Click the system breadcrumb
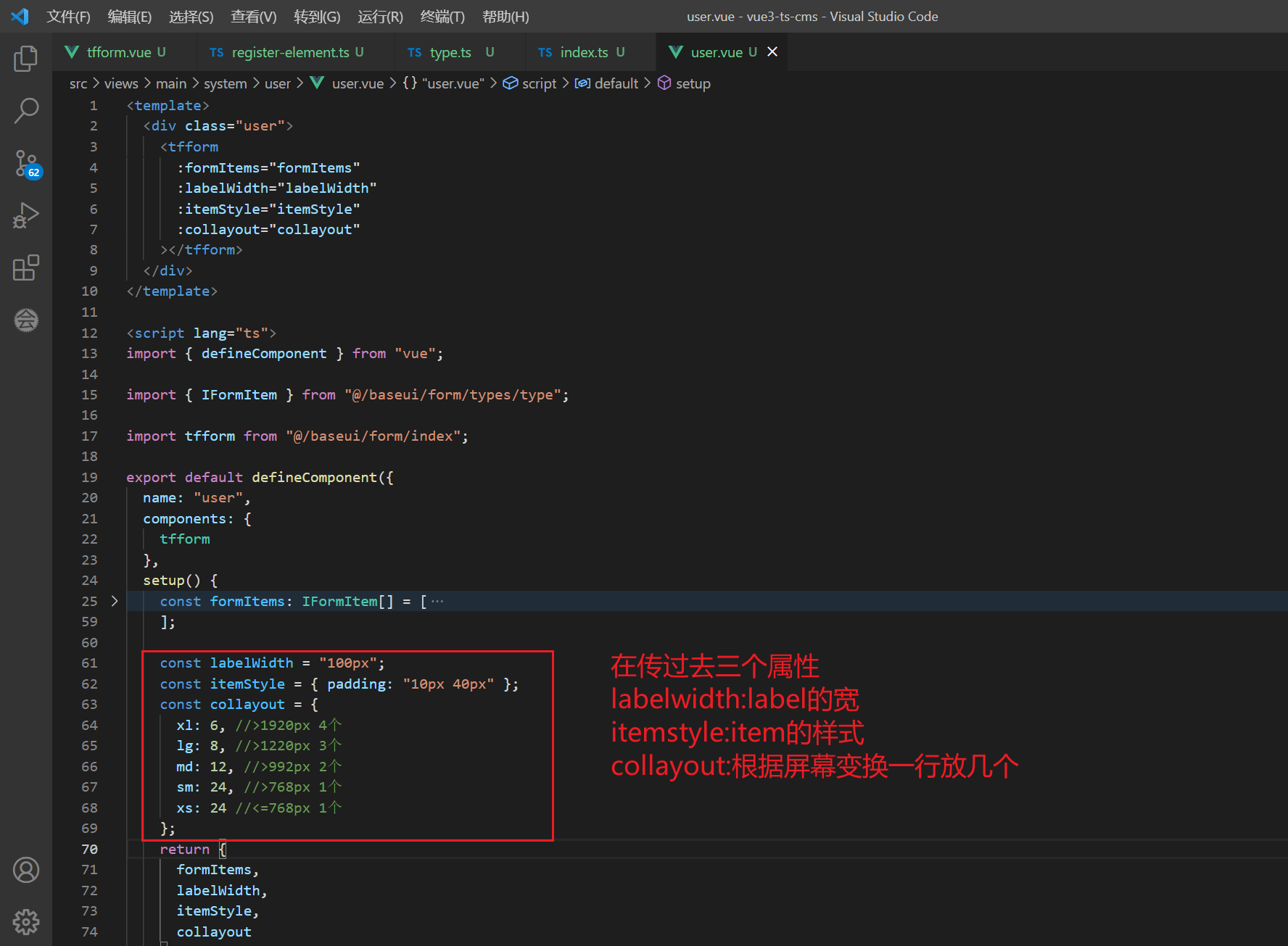This screenshot has height=946, width=1288. (x=226, y=83)
